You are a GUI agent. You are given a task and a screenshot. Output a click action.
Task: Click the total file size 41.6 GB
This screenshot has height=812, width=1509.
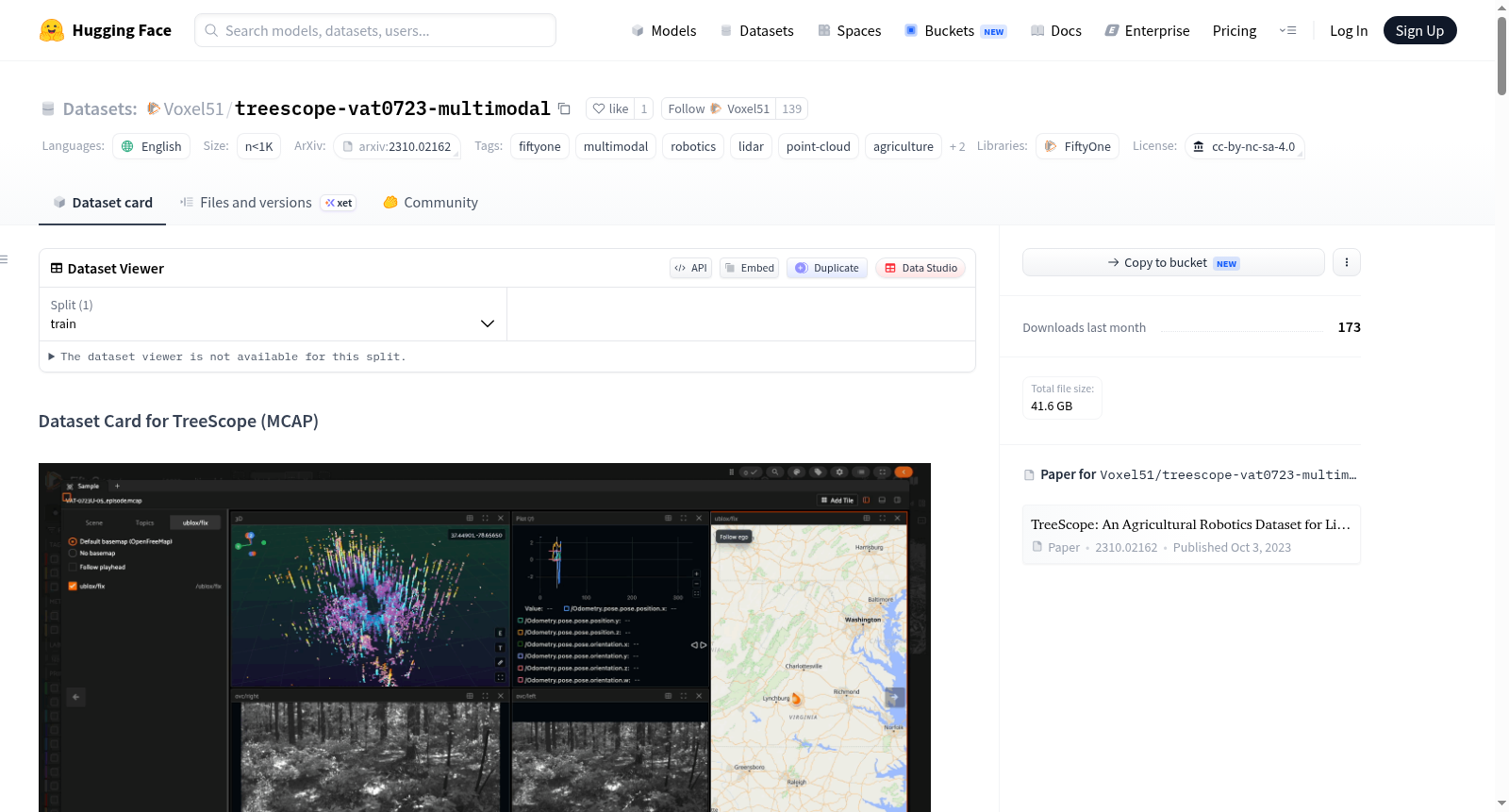[1052, 406]
